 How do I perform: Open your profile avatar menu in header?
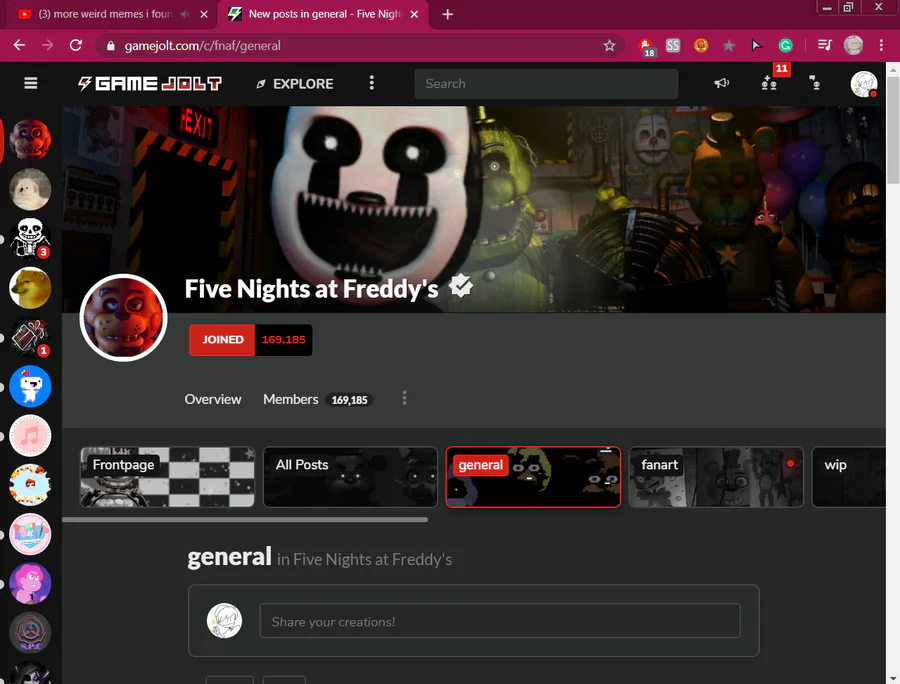(864, 84)
